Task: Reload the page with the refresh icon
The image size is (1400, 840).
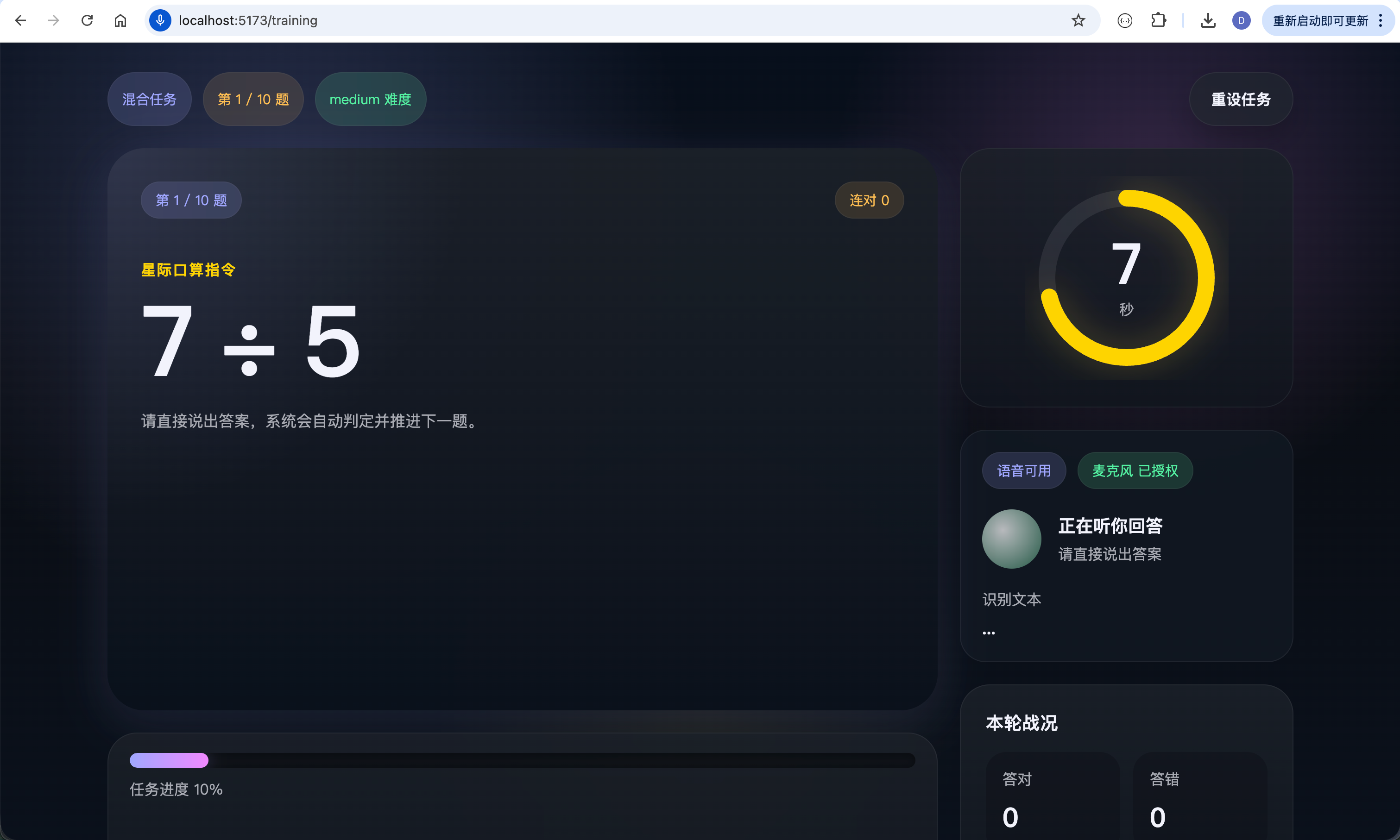Action: click(87, 21)
